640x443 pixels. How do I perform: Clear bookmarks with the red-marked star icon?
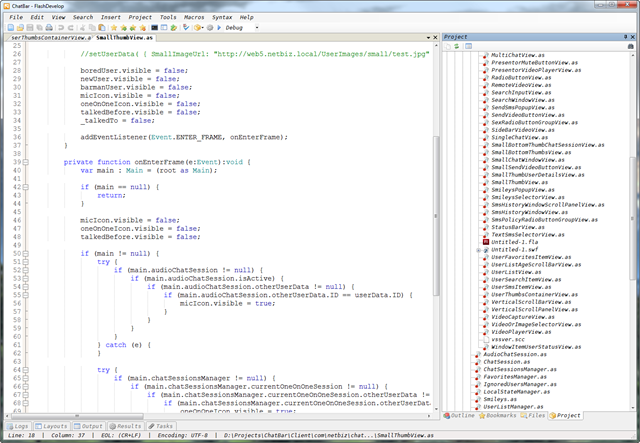[142, 28]
